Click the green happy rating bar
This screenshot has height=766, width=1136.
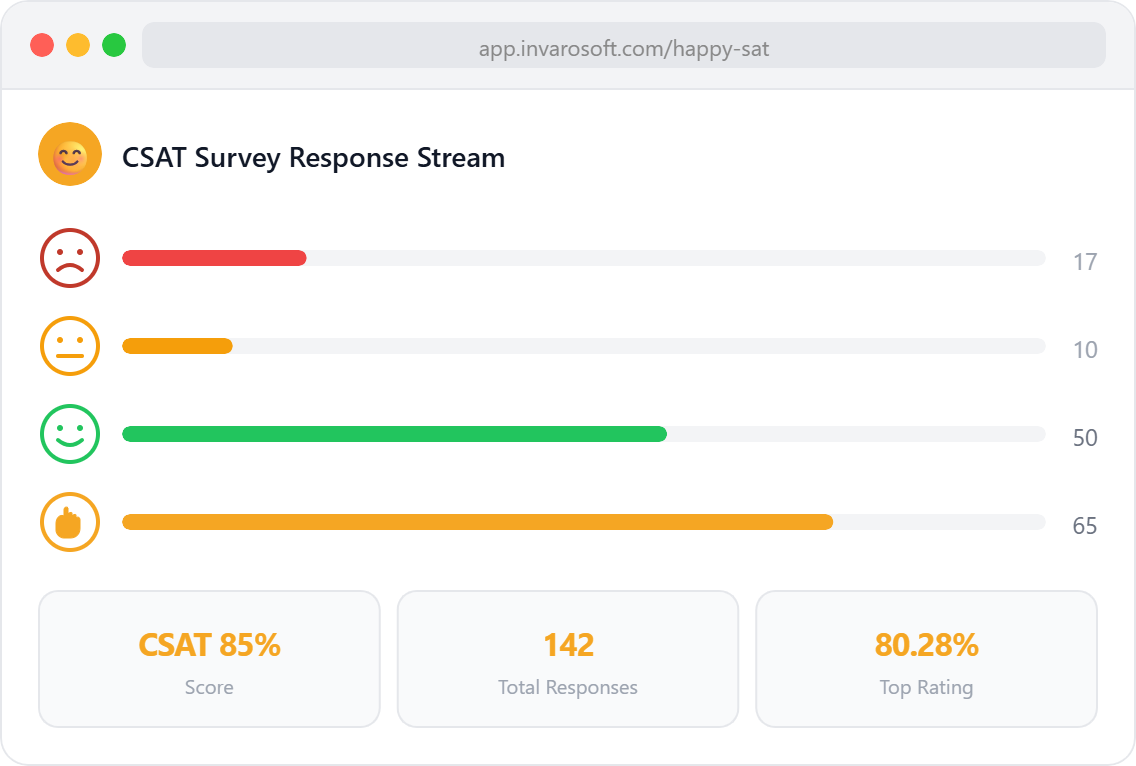point(395,434)
